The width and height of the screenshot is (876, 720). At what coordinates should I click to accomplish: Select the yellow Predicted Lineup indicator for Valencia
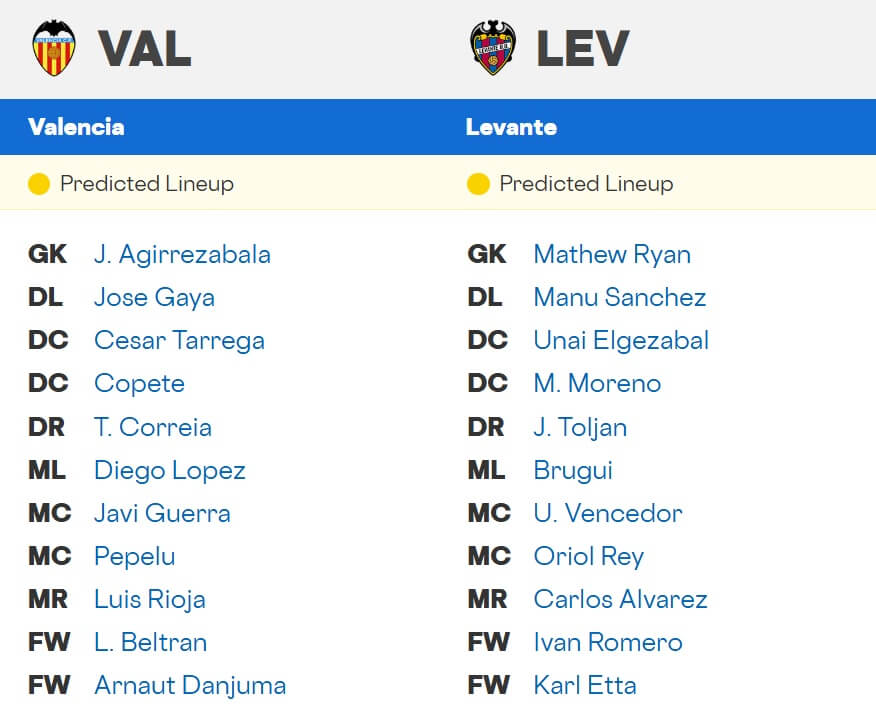point(41,184)
